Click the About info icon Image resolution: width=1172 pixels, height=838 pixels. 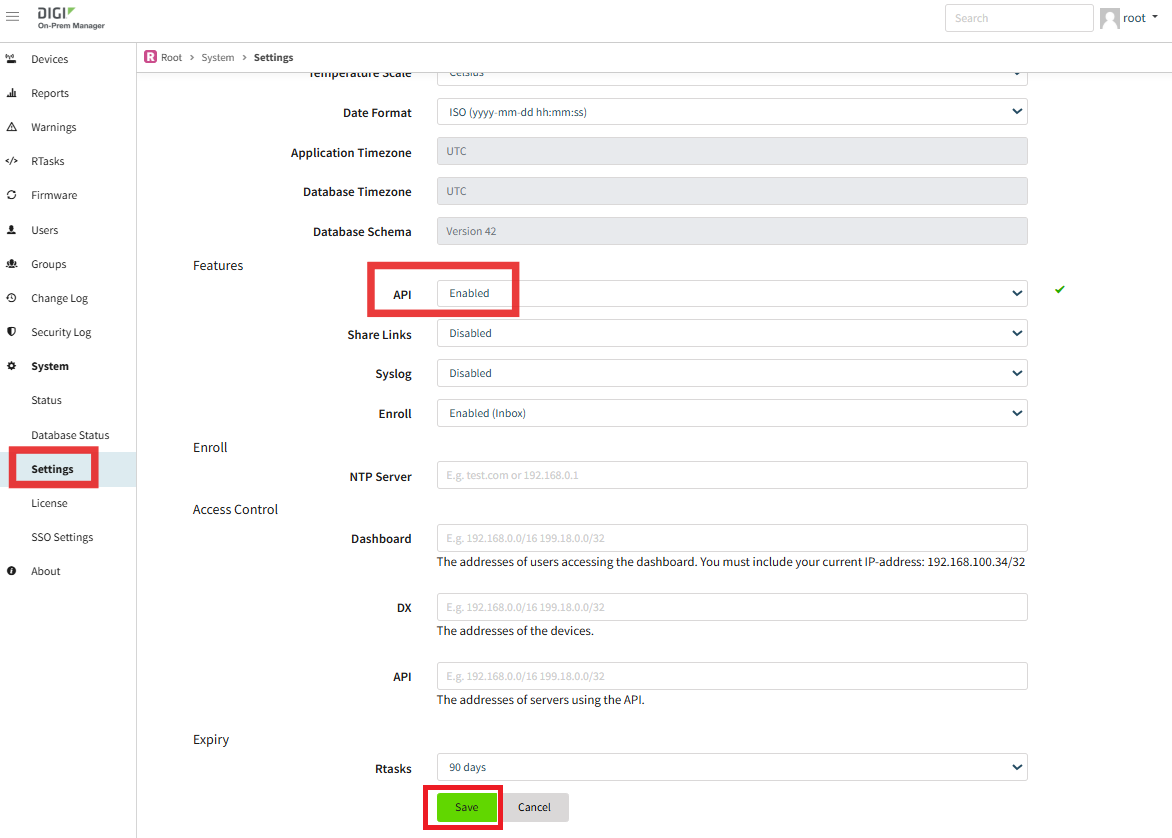(11, 571)
